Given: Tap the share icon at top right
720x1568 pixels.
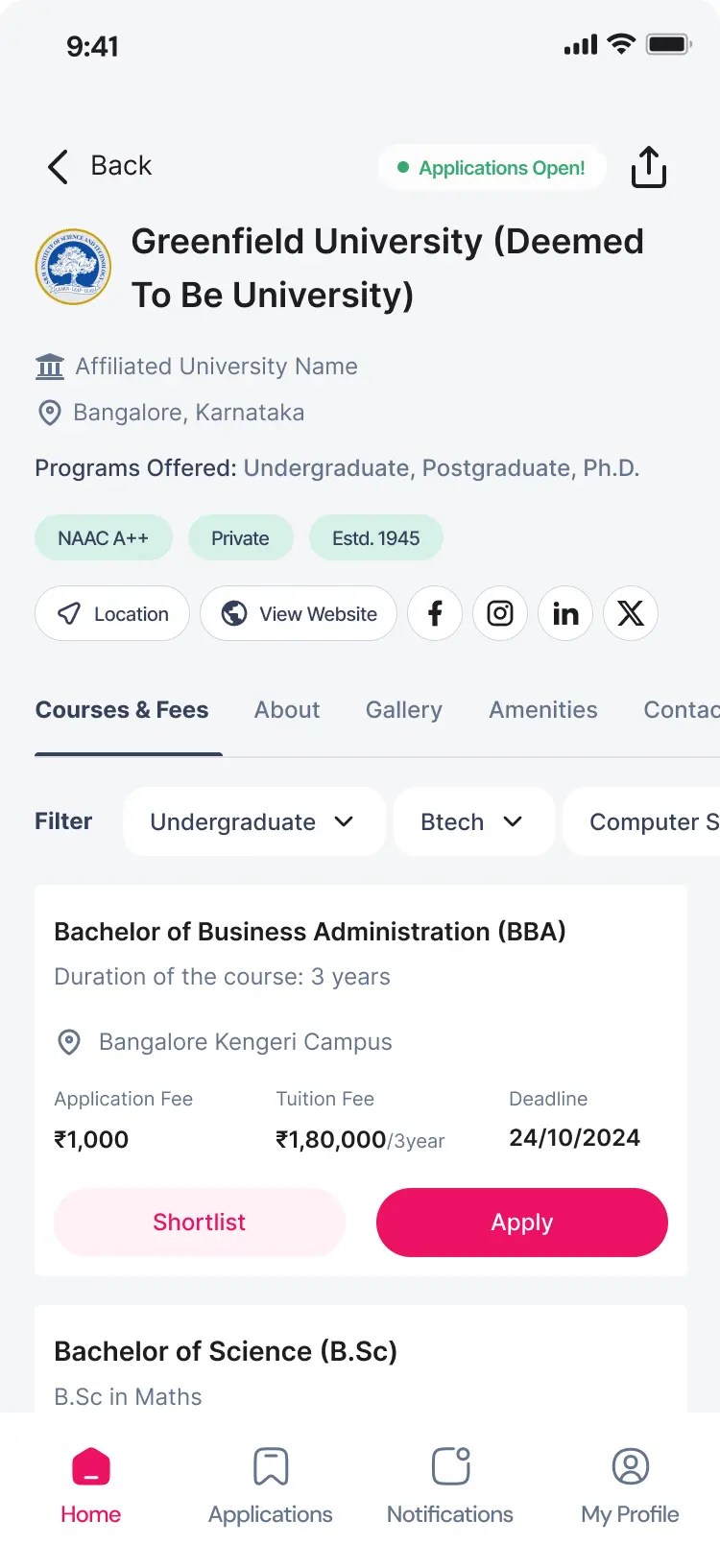Looking at the screenshot, I should coord(649,167).
